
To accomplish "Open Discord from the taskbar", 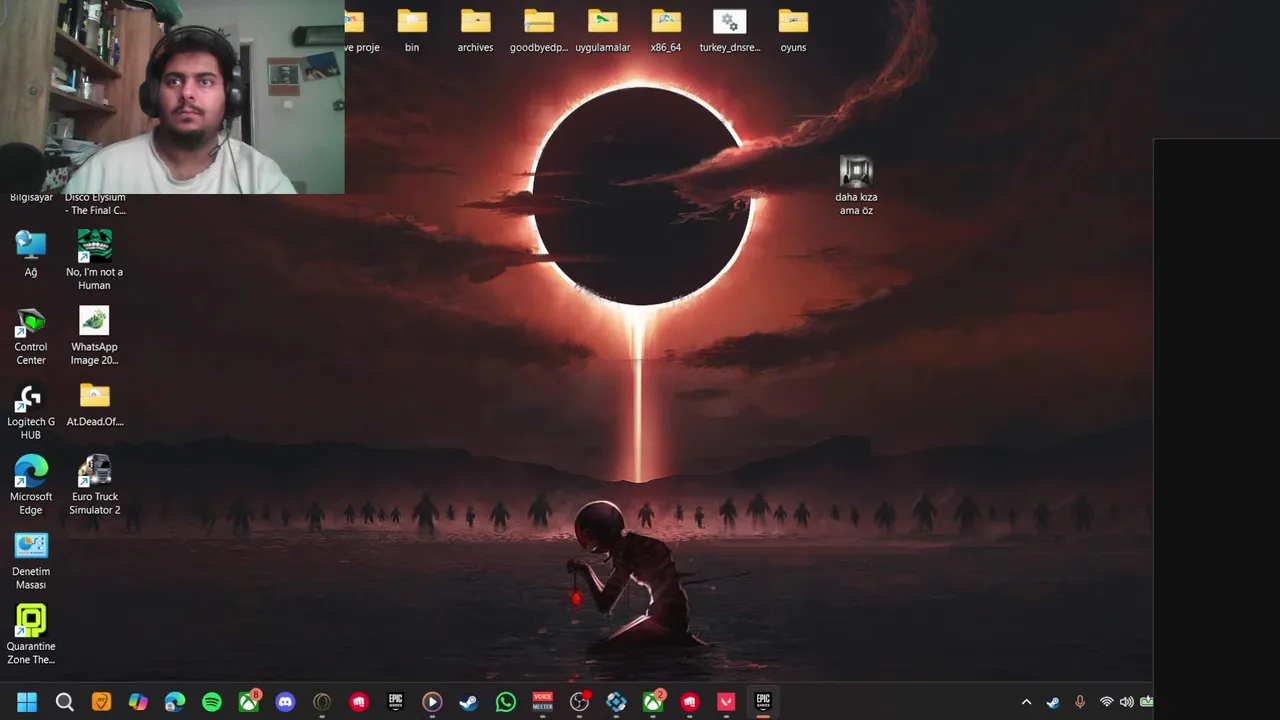I will point(285,702).
